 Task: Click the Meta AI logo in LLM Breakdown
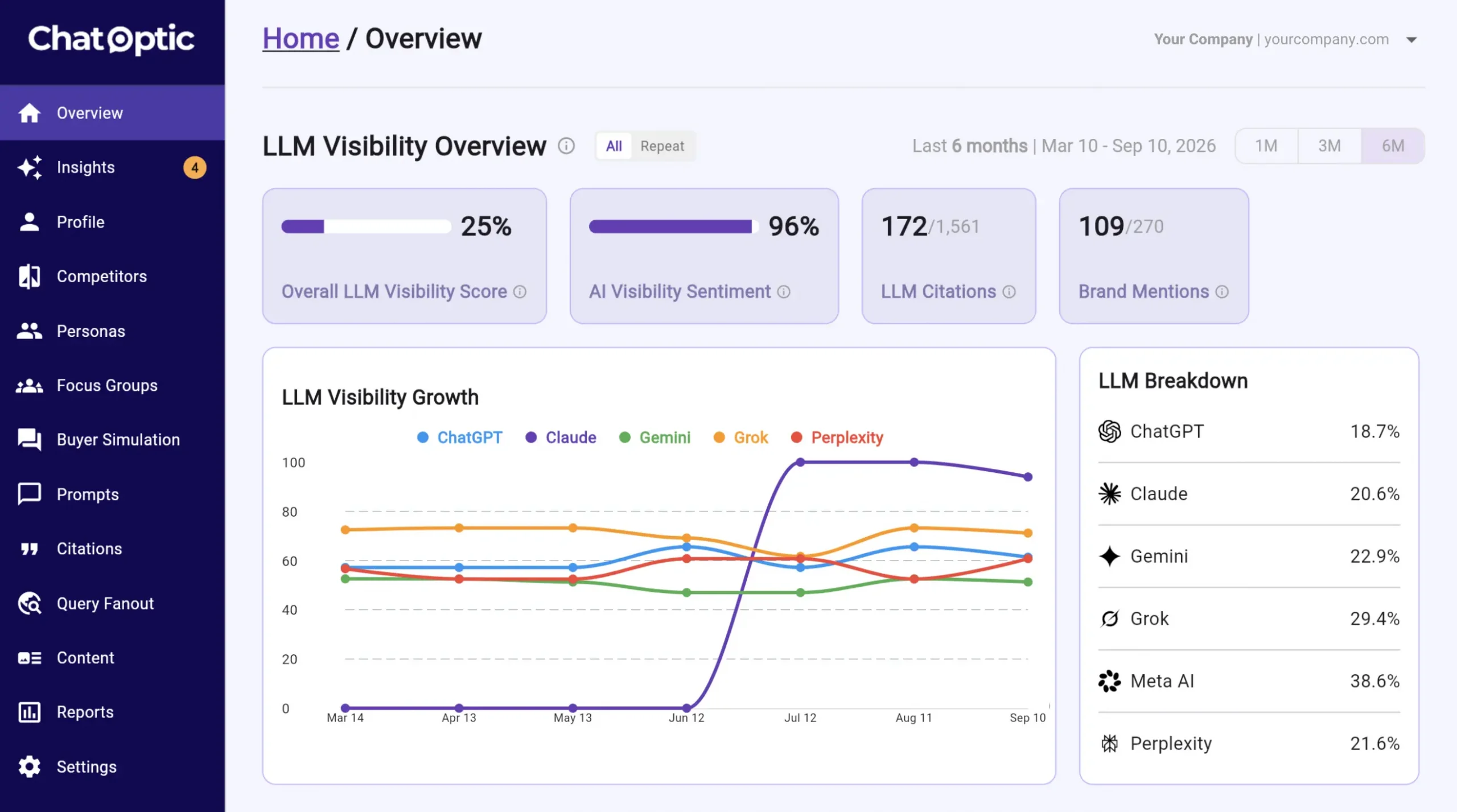pos(1109,681)
